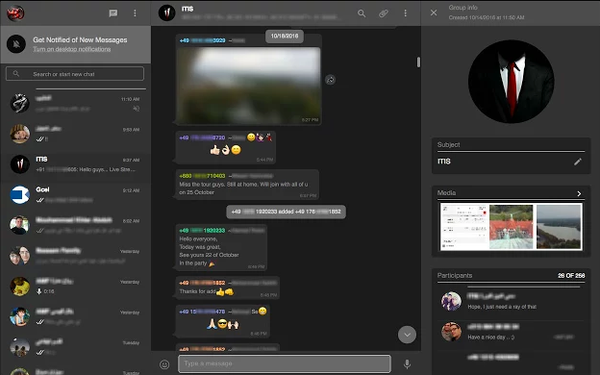Viewport: 600px width, 375px height.
Task: Open the chat list options menu
Action: (135, 13)
